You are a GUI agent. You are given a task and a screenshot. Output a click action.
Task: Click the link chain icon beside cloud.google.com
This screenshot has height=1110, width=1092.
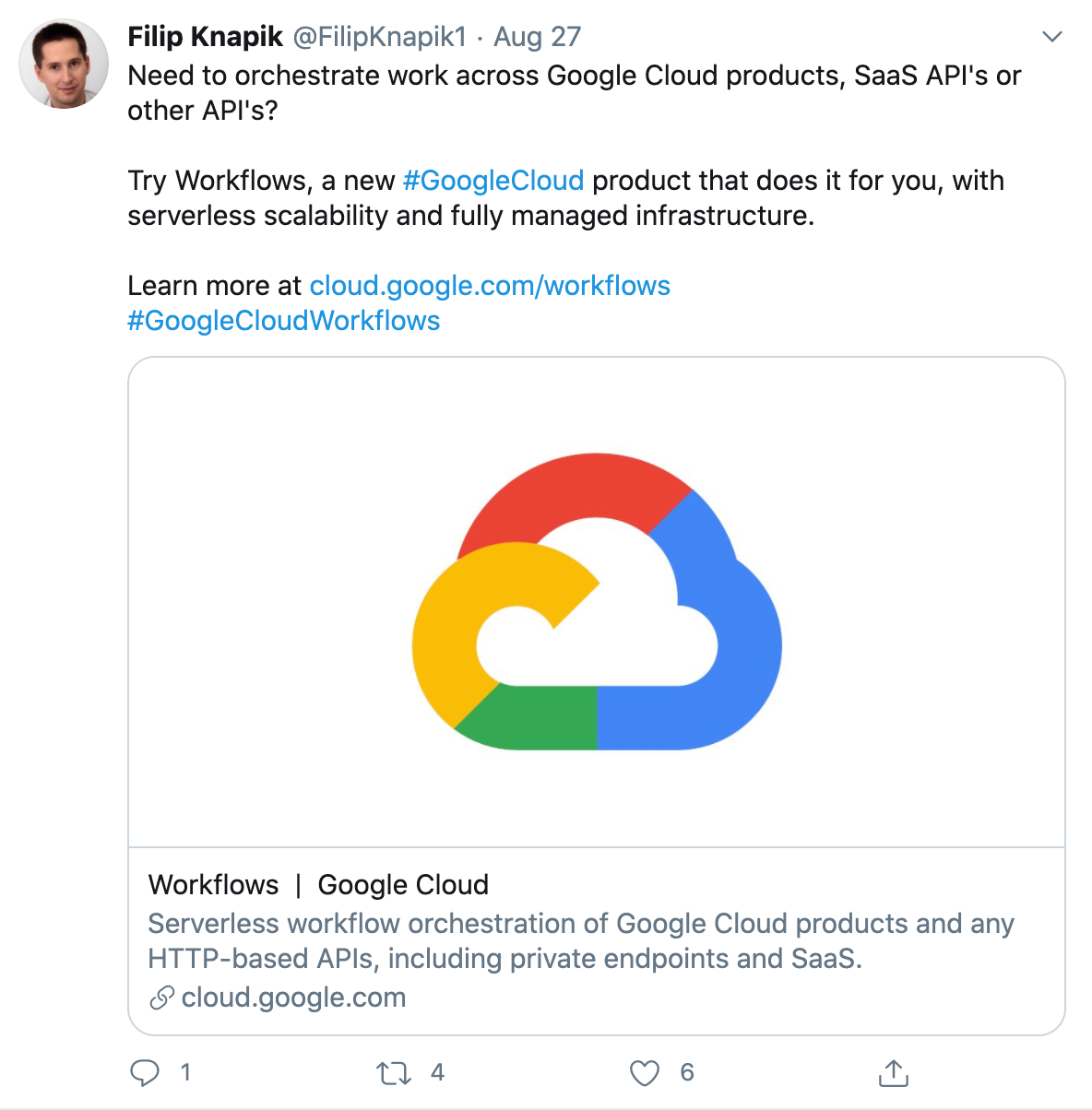coord(161,998)
